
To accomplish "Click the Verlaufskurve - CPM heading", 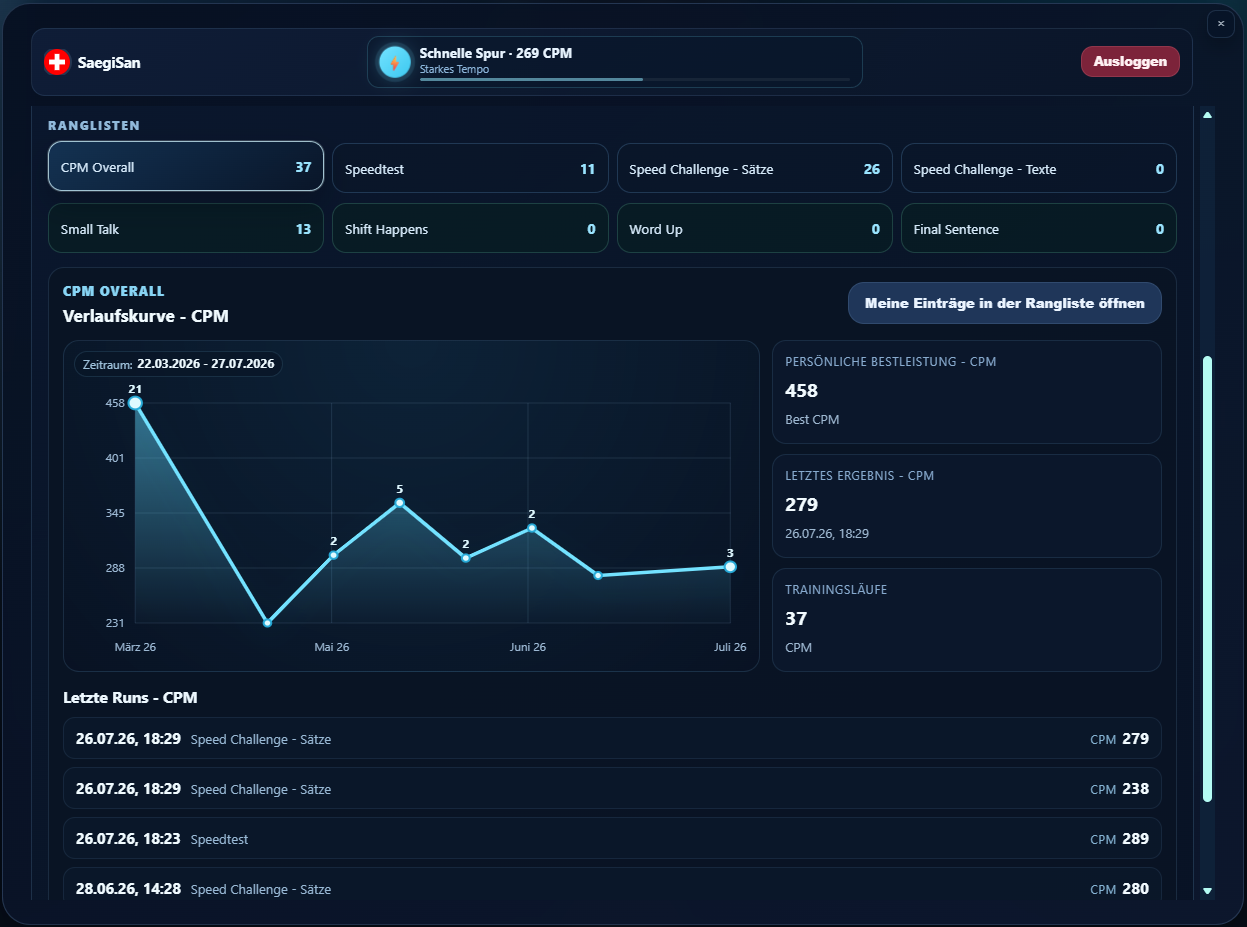I will 146,316.
